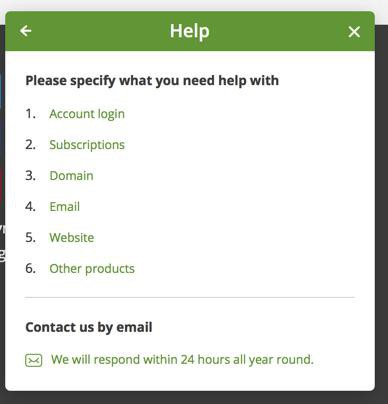388x404 pixels.
Task: Pick the Website help topic
Action: (x=72, y=238)
